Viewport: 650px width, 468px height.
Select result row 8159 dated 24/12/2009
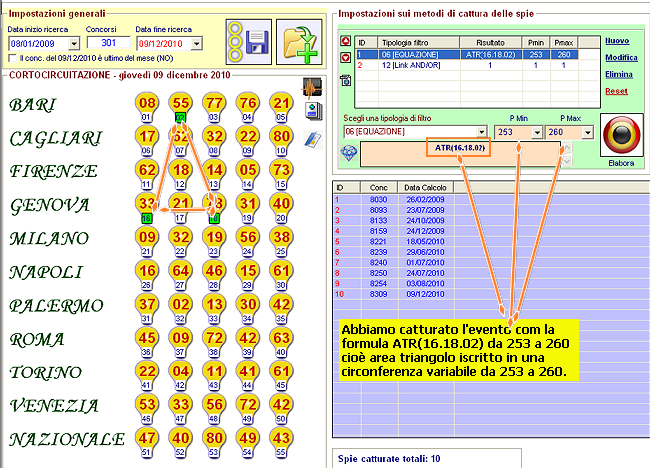coord(491,231)
